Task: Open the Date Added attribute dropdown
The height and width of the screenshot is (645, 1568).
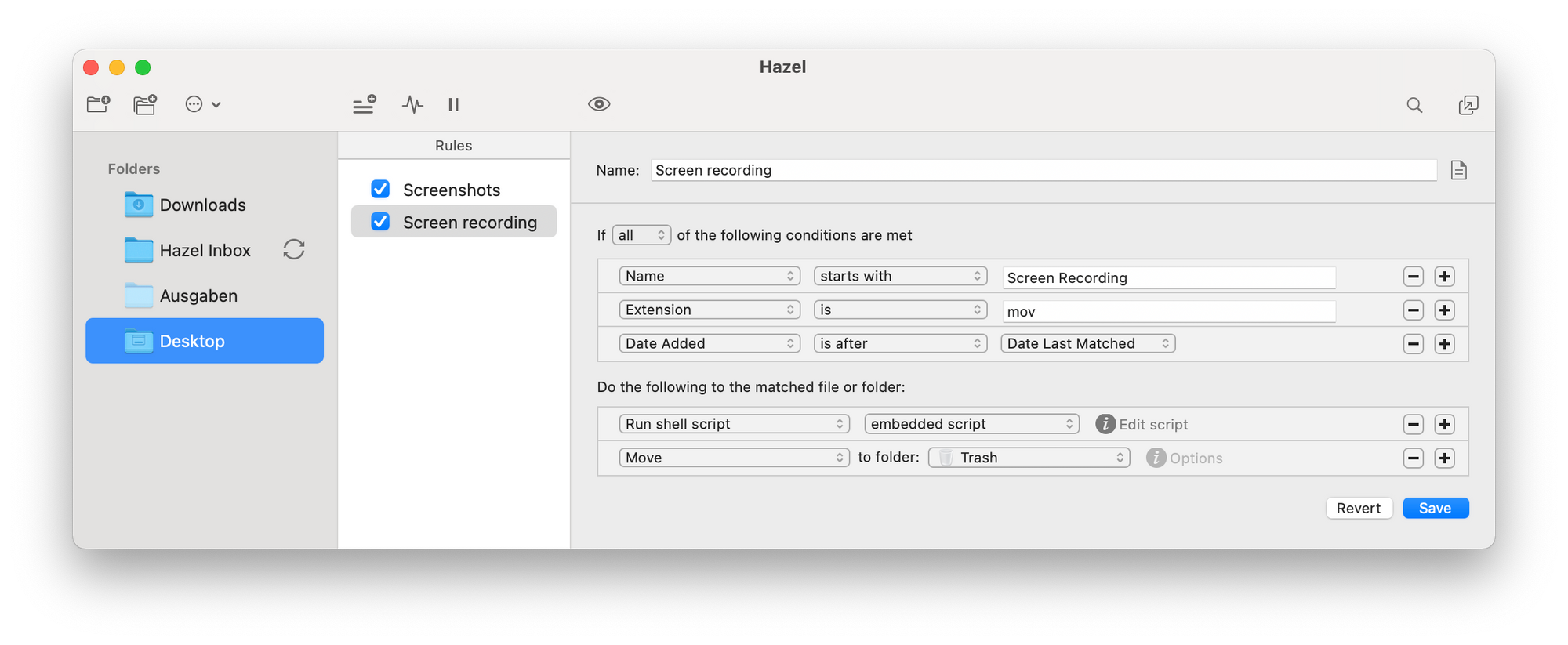Action: pyautogui.click(x=710, y=343)
